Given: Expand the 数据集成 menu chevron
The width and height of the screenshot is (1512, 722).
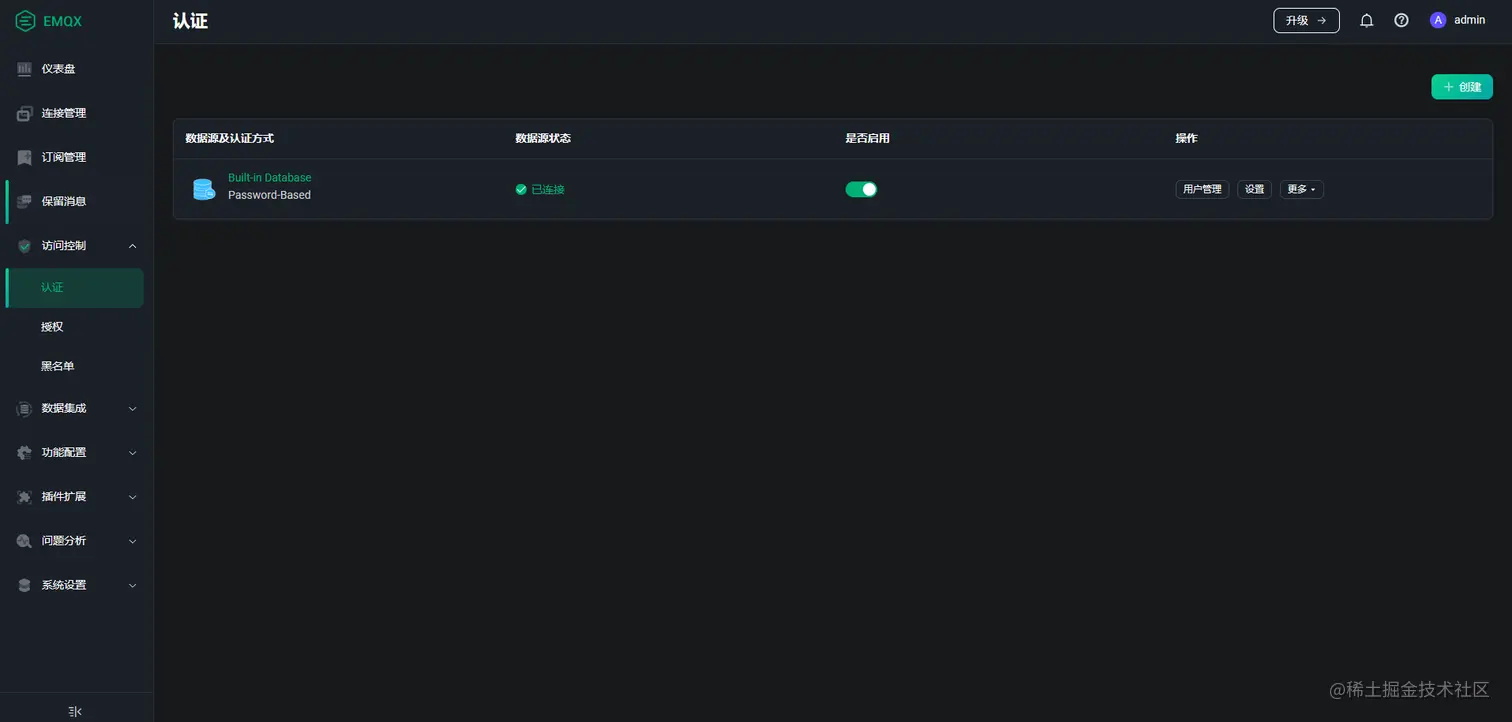Looking at the screenshot, I should [133, 408].
